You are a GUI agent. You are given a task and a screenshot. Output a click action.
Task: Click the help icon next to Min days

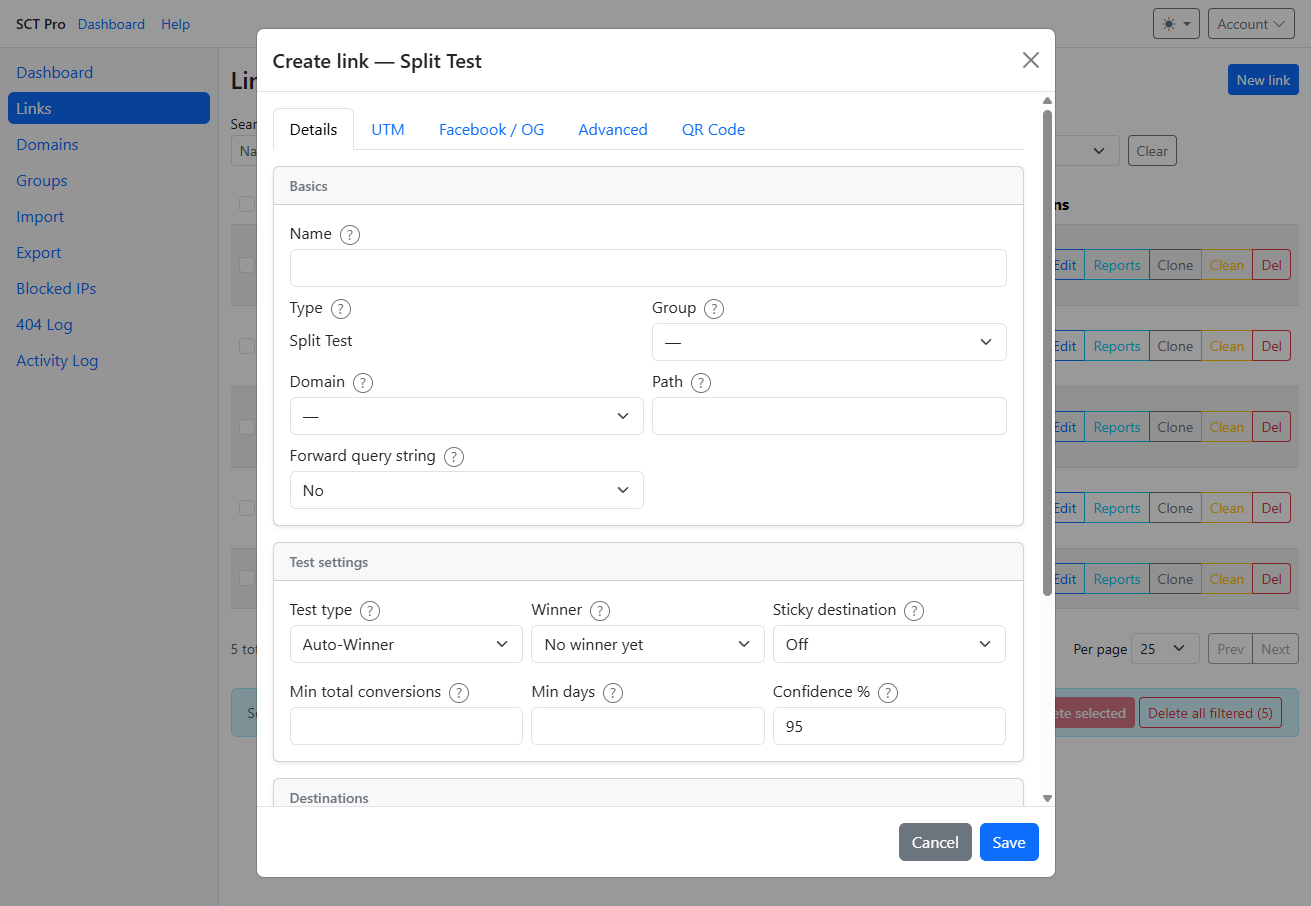613,693
